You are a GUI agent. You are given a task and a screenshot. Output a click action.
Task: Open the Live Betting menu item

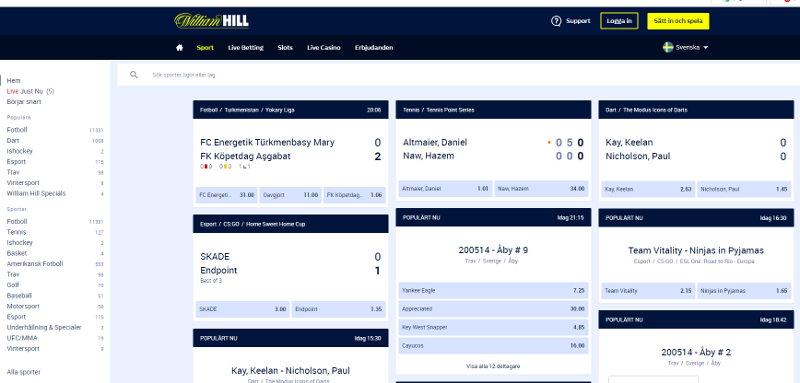tap(246, 47)
